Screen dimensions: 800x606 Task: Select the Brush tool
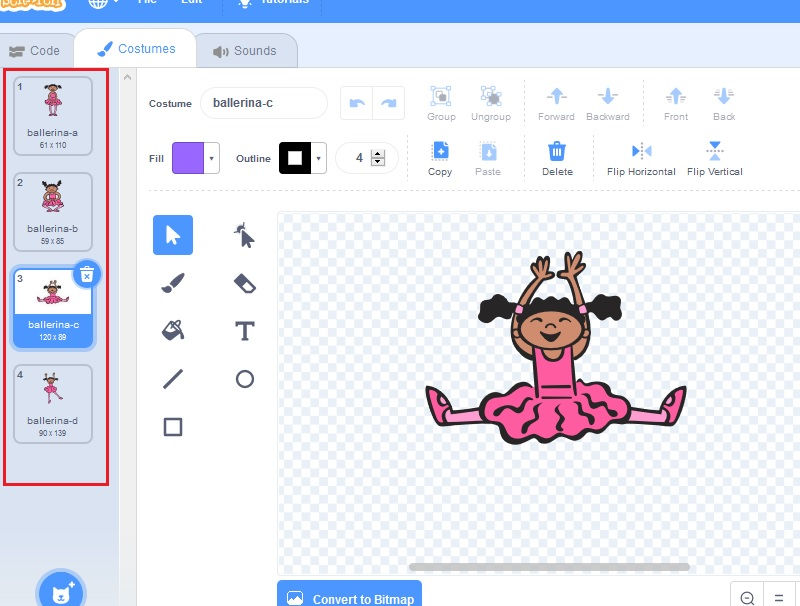[173, 283]
